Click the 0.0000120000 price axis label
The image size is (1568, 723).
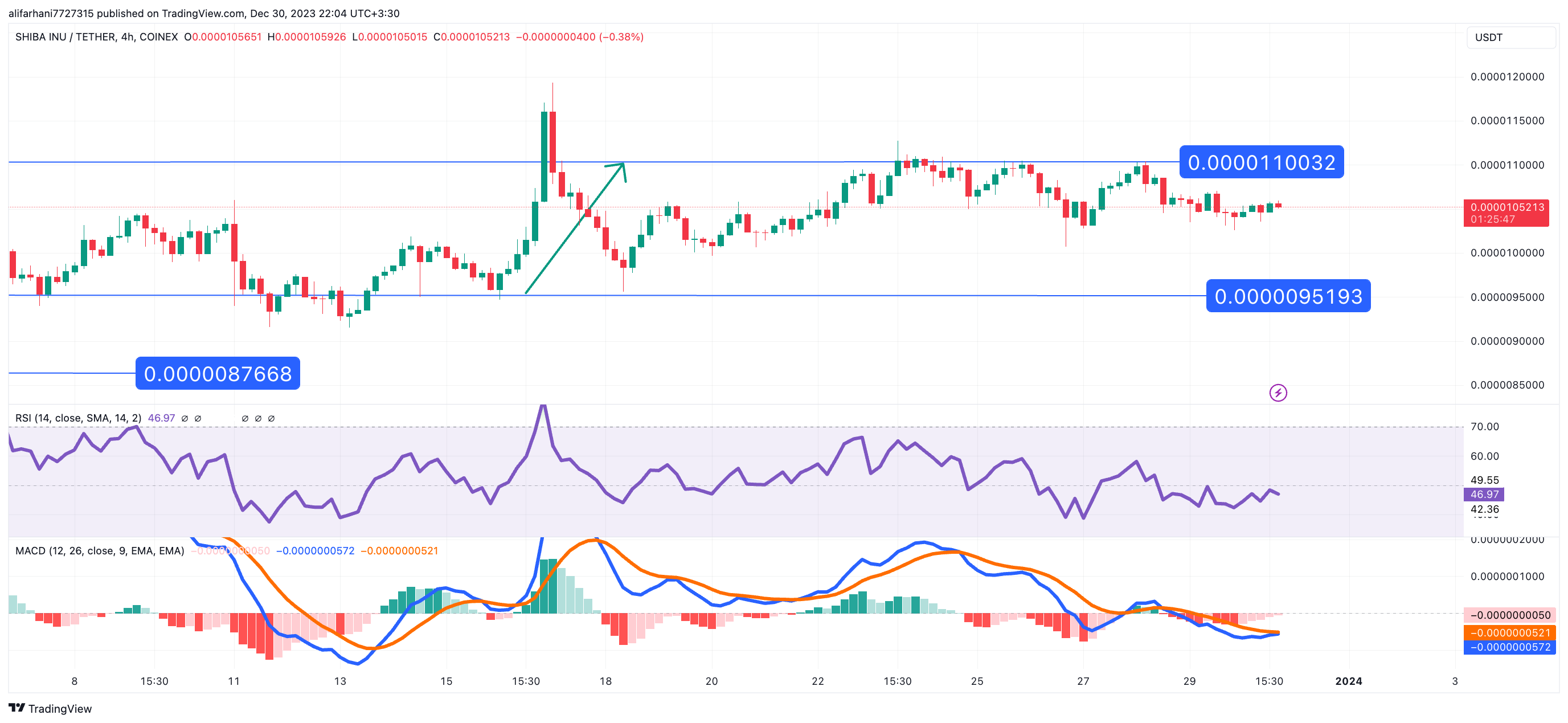pos(1506,77)
